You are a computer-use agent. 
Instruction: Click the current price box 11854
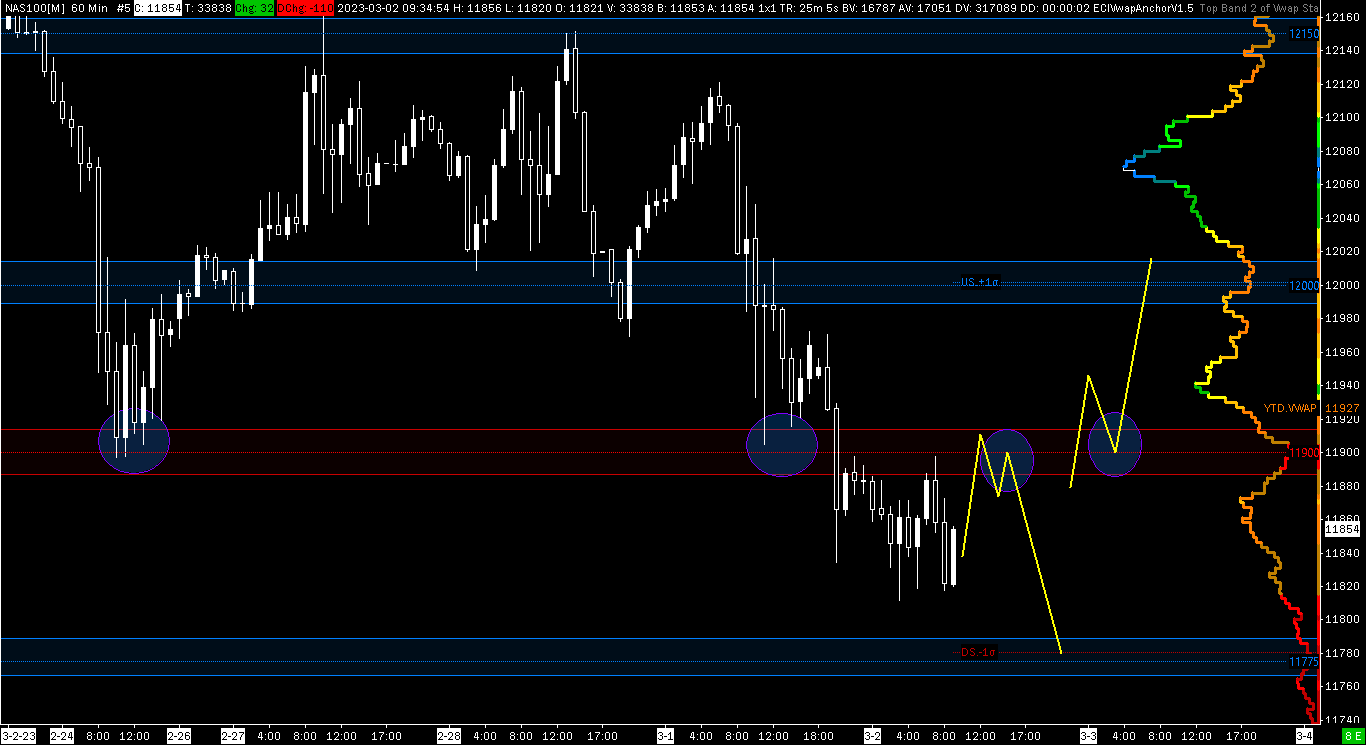tap(1342, 528)
